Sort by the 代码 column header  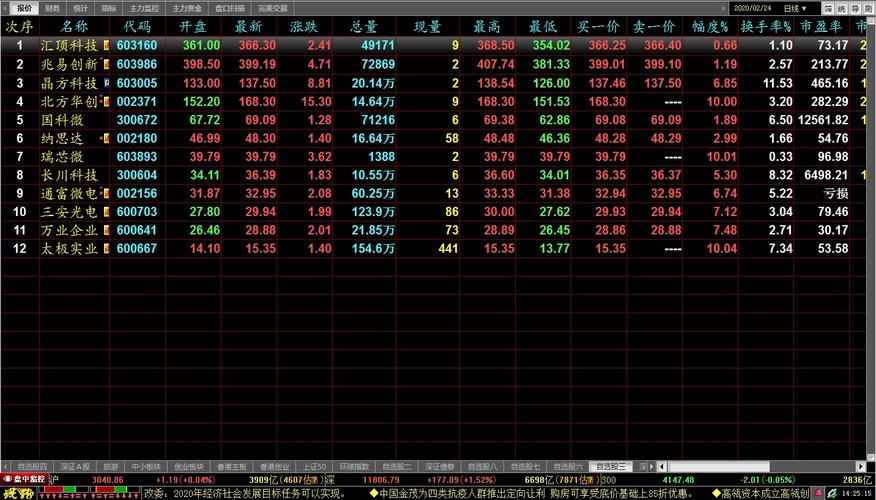coord(137,26)
